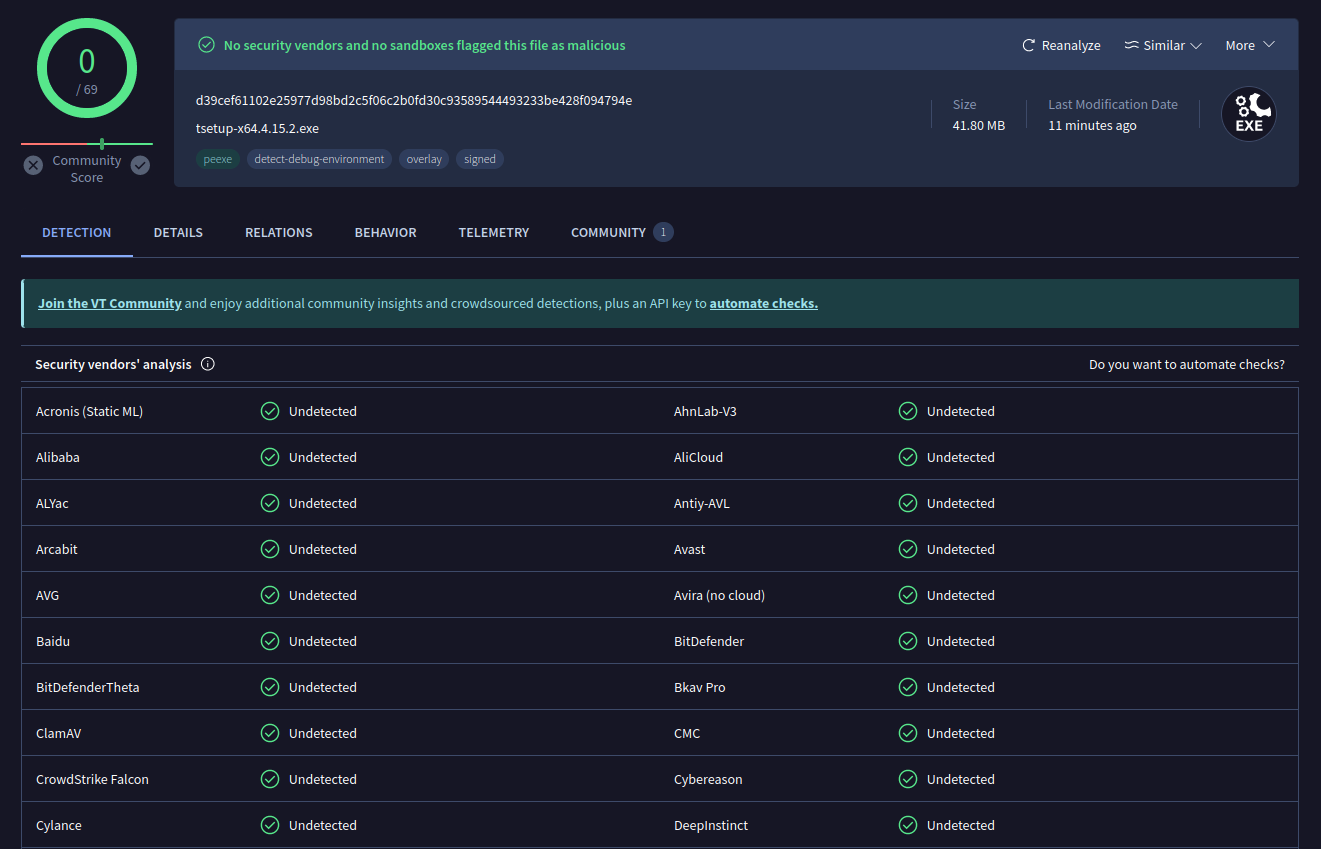Click the Alibaba undetected check icon
The height and width of the screenshot is (849, 1321).
(x=270, y=457)
